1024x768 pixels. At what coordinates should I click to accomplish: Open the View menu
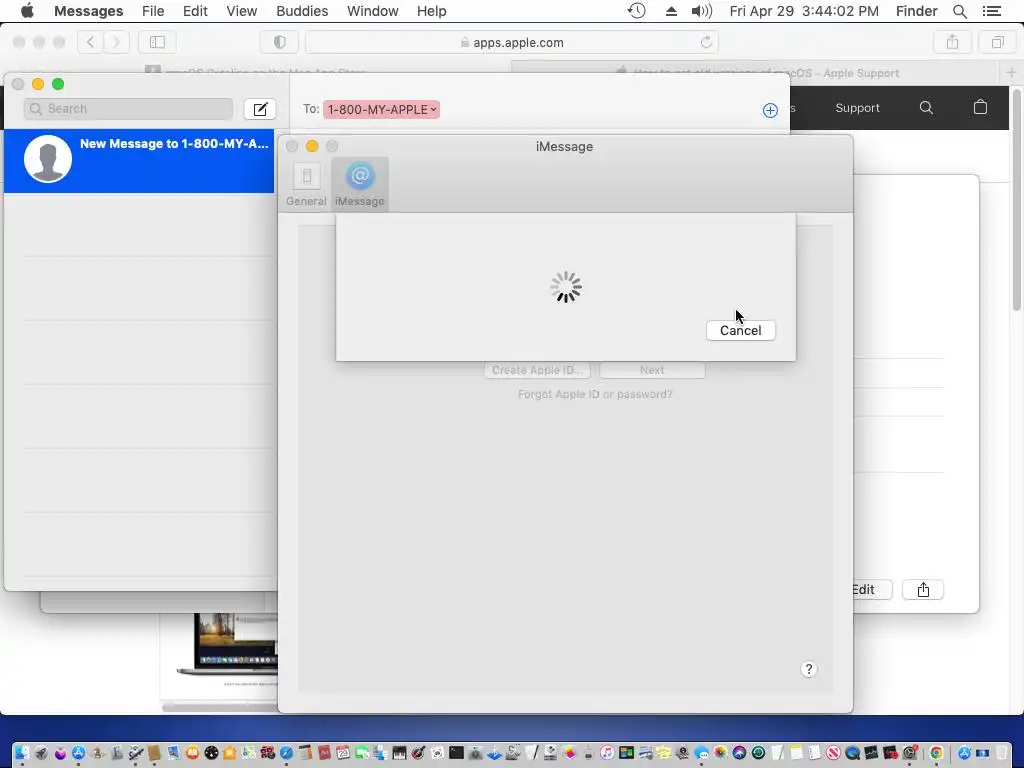[242, 11]
